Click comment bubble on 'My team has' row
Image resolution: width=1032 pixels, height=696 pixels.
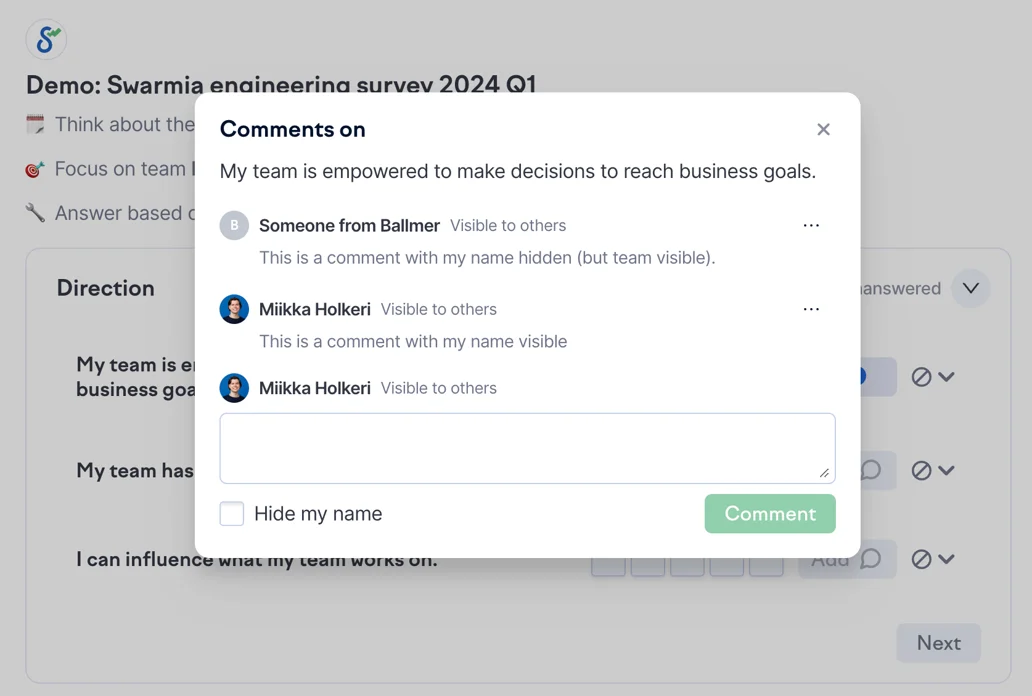[872, 470]
